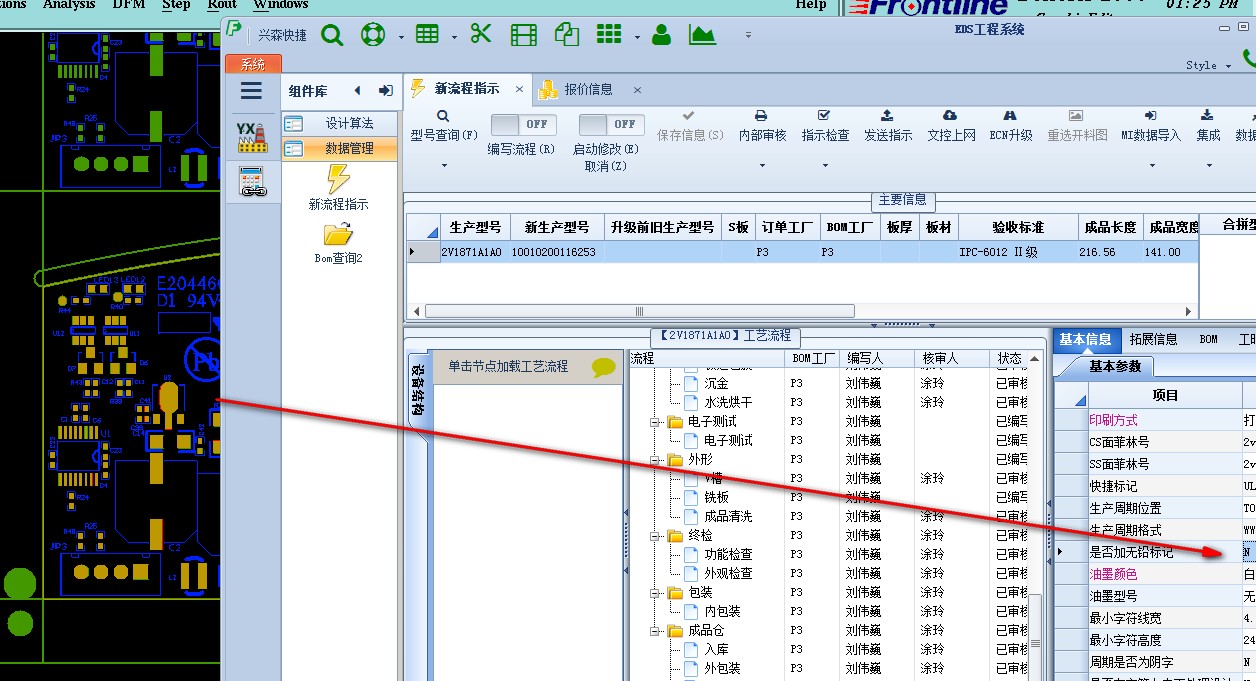This screenshot has width=1256, height=681.
Task: Click the green table grid icon
Action: pos(427,35)
